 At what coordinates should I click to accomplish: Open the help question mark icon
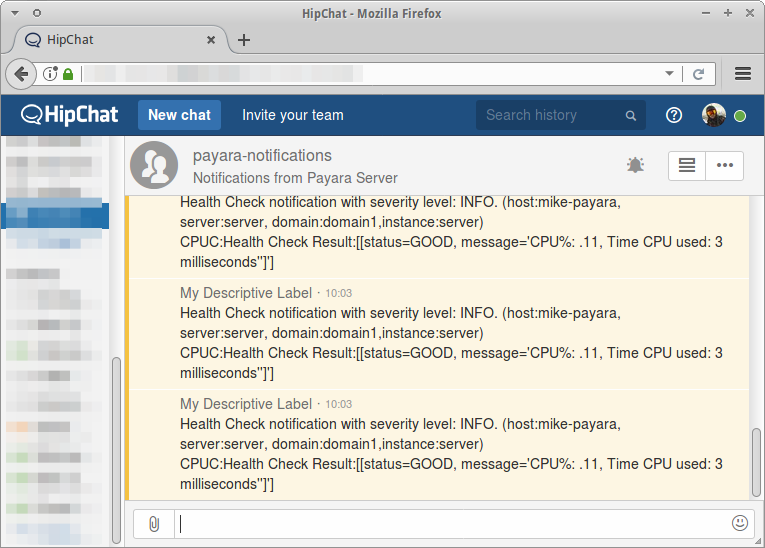[674, 115]
